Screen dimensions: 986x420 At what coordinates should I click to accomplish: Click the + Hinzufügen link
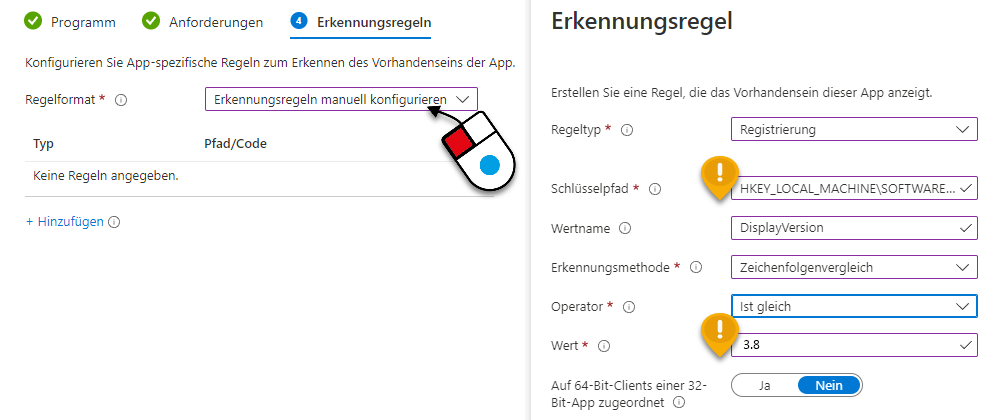pyautogui.click(x=64, y=222)
